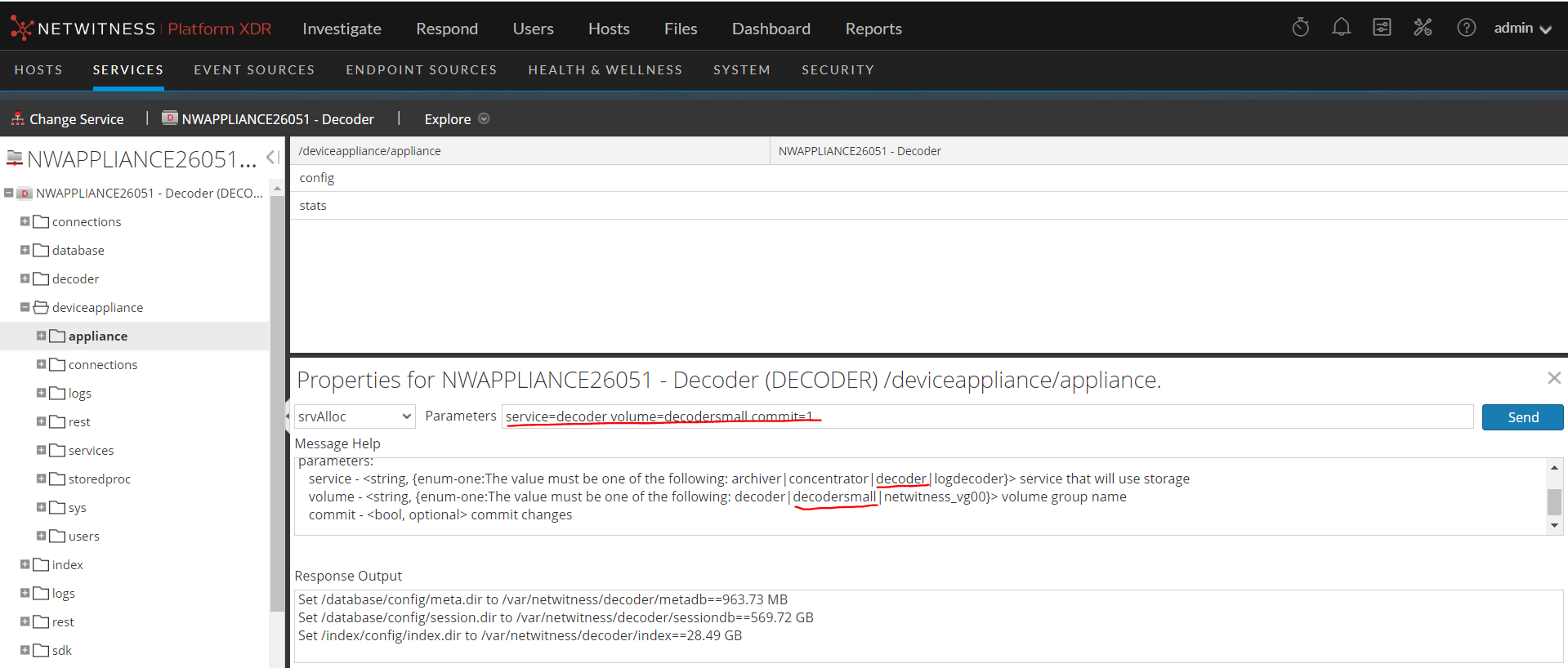Open the help question mark icon
This screenshot has height=668, width=1568.
coord(1466,28)
